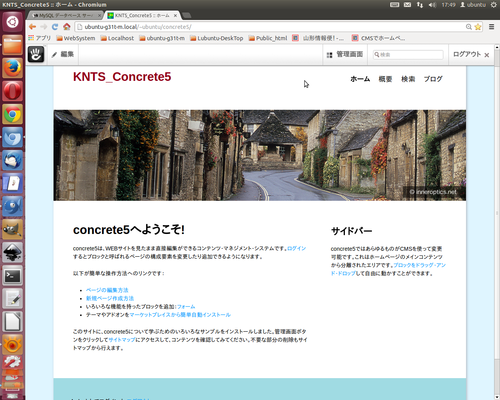The height and width of the screenshot is (400, 500).
Task: Click the ログイン link in welcome text
Action: coord(296,248)
